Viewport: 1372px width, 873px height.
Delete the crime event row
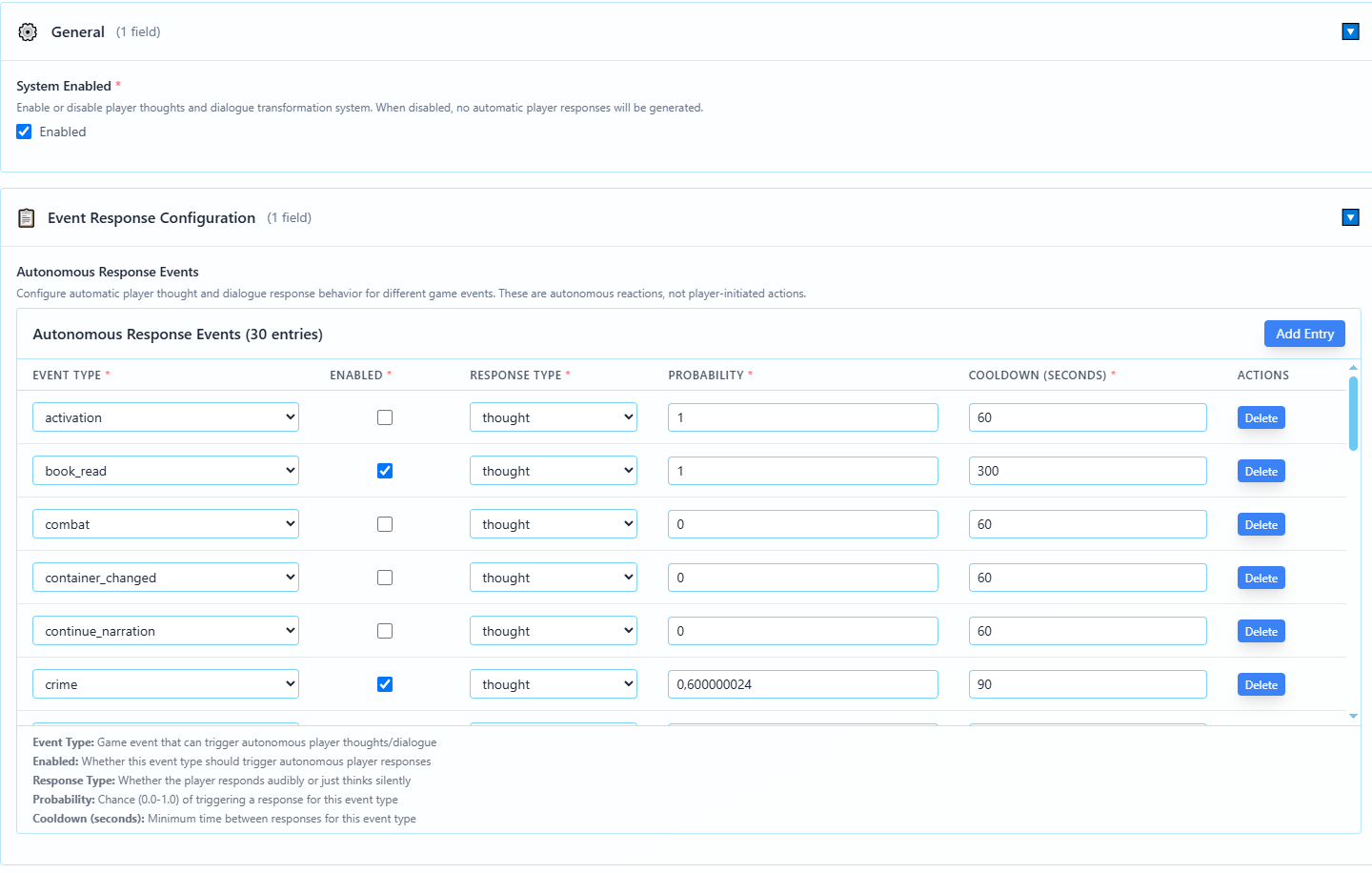pyautogui.click(x=1261, y=685)
